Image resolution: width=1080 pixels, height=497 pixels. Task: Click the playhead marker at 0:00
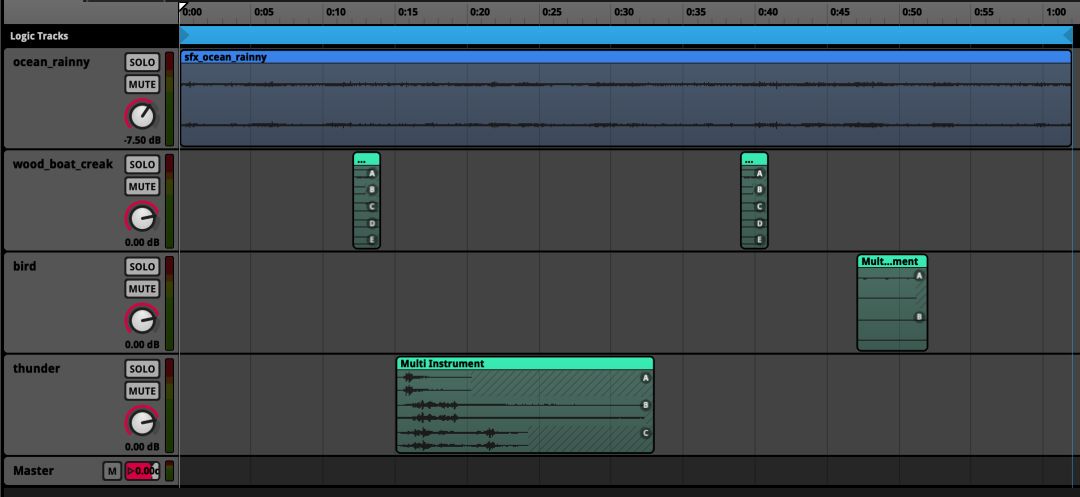click(183, 7)
